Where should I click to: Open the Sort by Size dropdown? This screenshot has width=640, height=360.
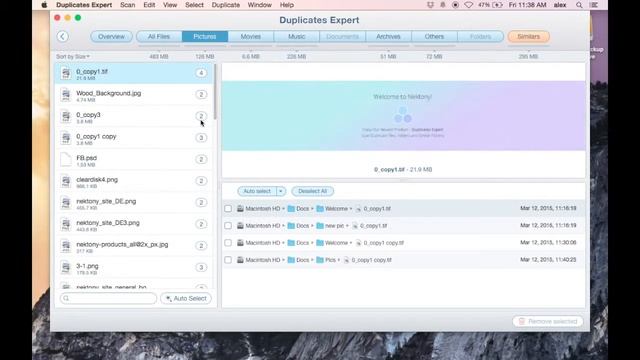coord(73,56)
